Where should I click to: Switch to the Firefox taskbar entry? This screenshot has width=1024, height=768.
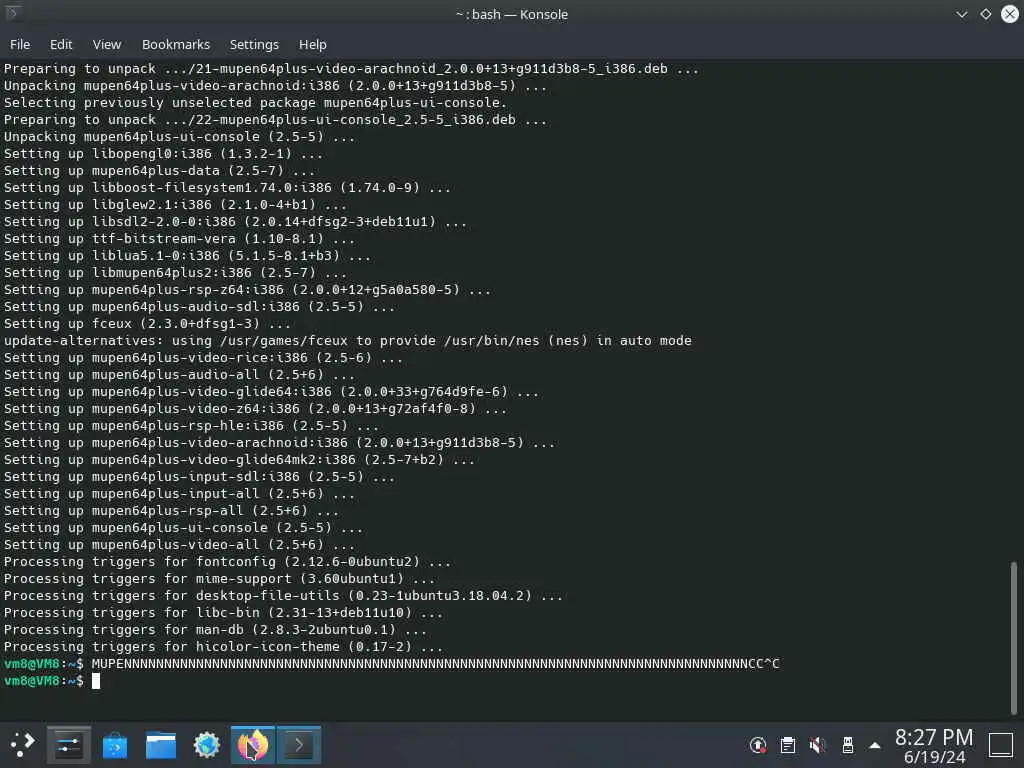pyautogui.click(x=253, y=744)
